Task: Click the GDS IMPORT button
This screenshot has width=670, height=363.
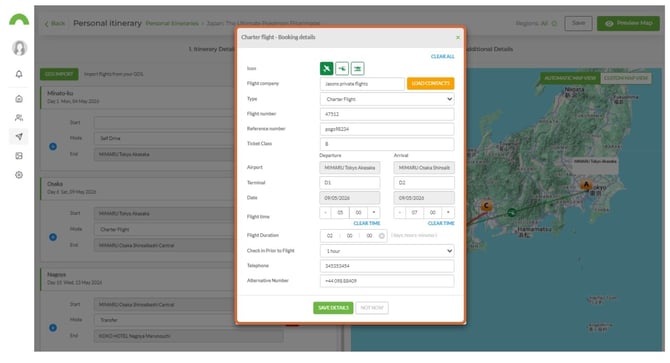Action: (x=59, y=74)
